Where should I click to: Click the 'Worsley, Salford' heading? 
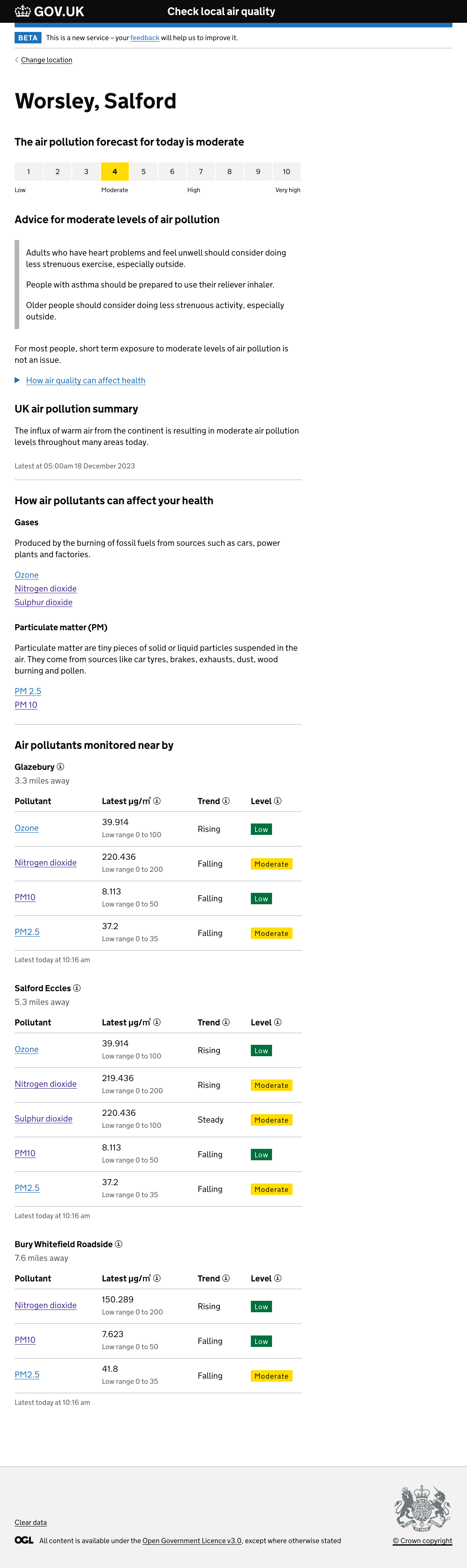pyautogui.click(x=96, y=101)
